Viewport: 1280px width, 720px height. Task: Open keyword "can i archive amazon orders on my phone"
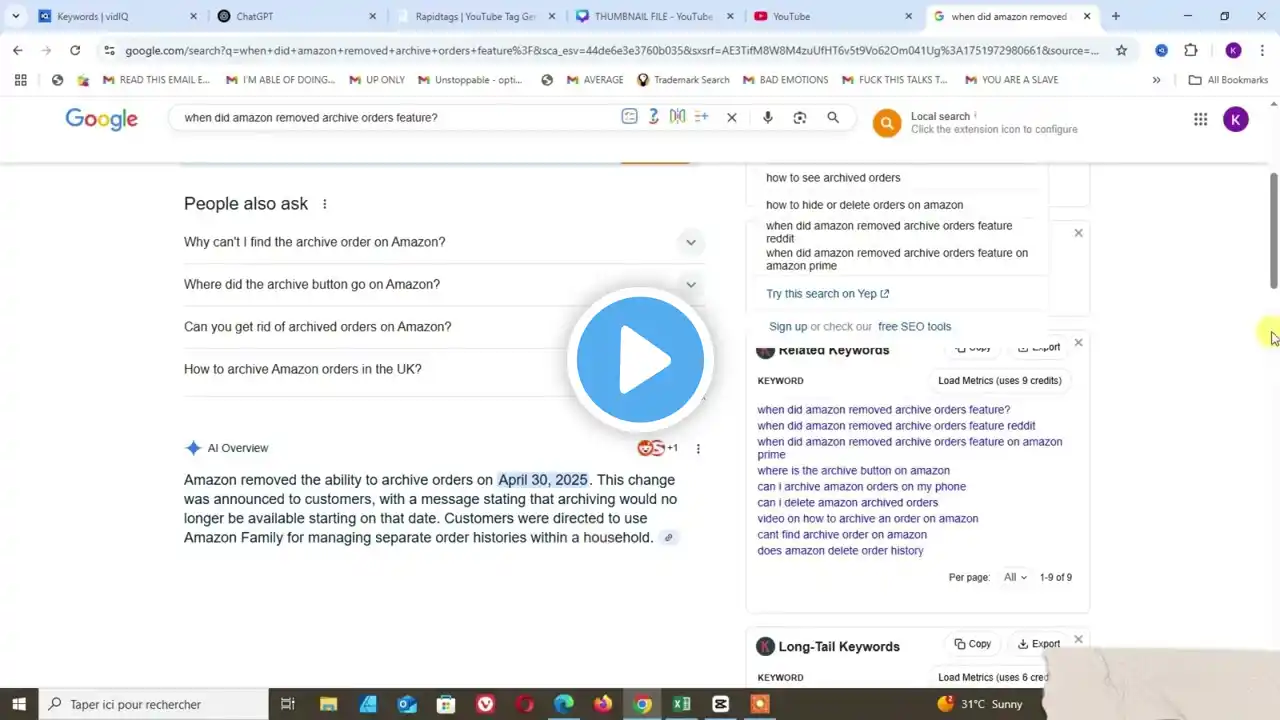[862, 487]
